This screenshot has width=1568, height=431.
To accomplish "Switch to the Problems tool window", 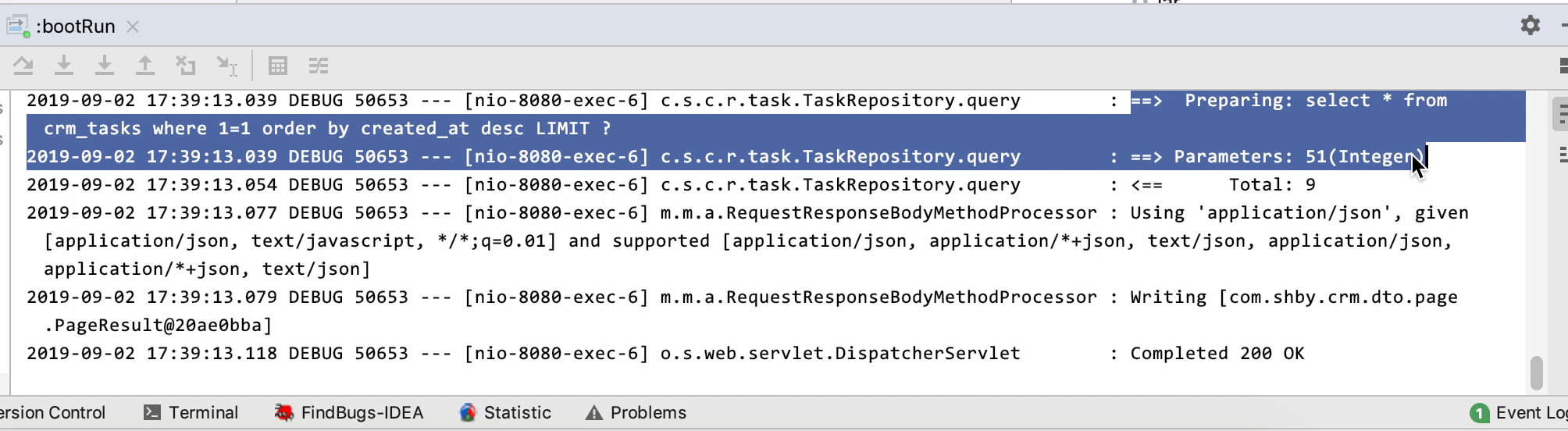I will tap(636, 413).
